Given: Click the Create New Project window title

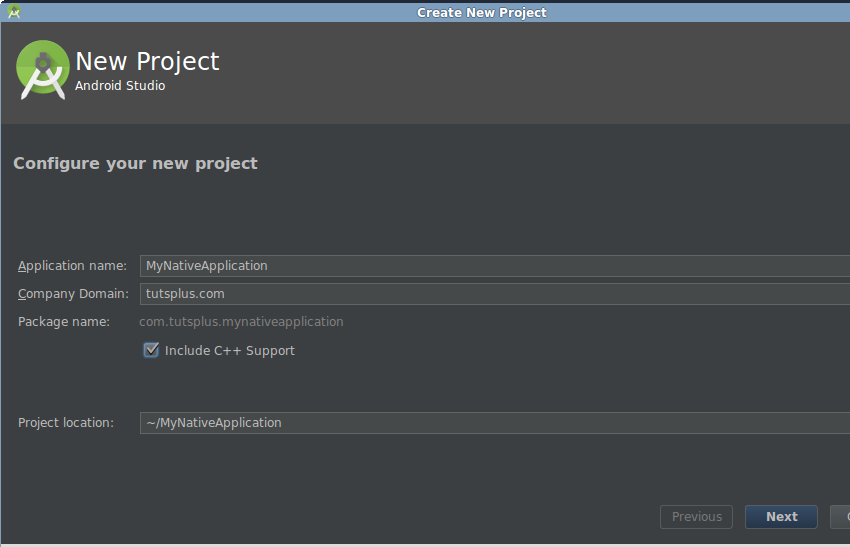Looking at the screenshot, I should 481,12.
